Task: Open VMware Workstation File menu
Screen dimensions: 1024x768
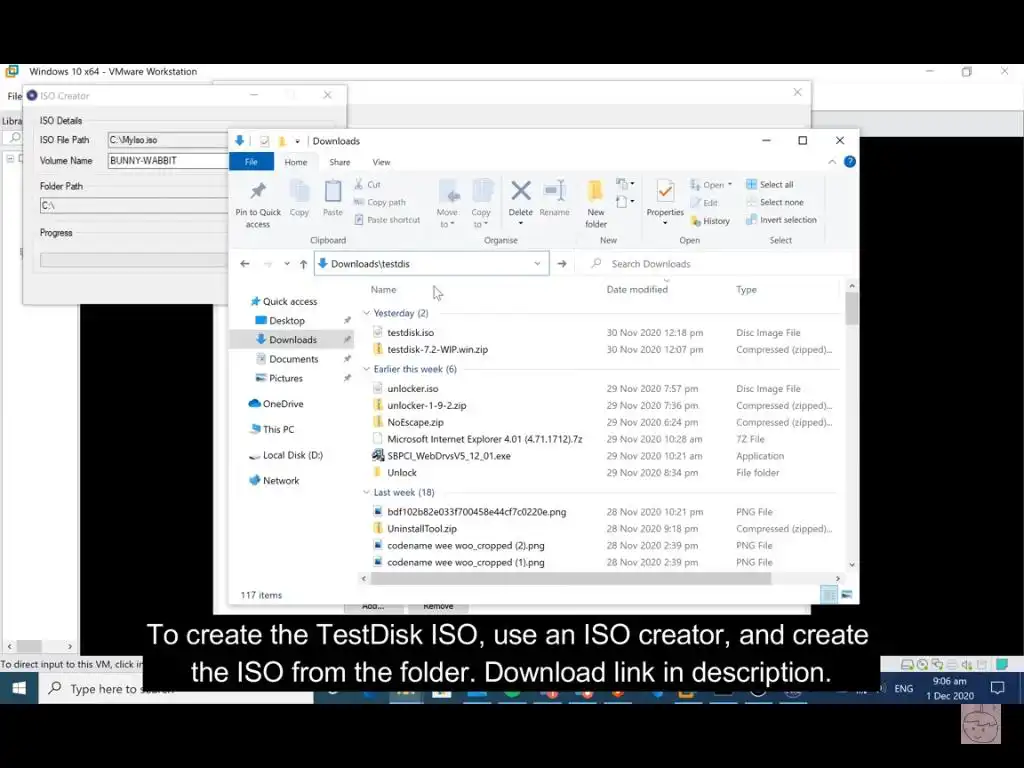Action: pyautogui.click(x=14, y=96)
